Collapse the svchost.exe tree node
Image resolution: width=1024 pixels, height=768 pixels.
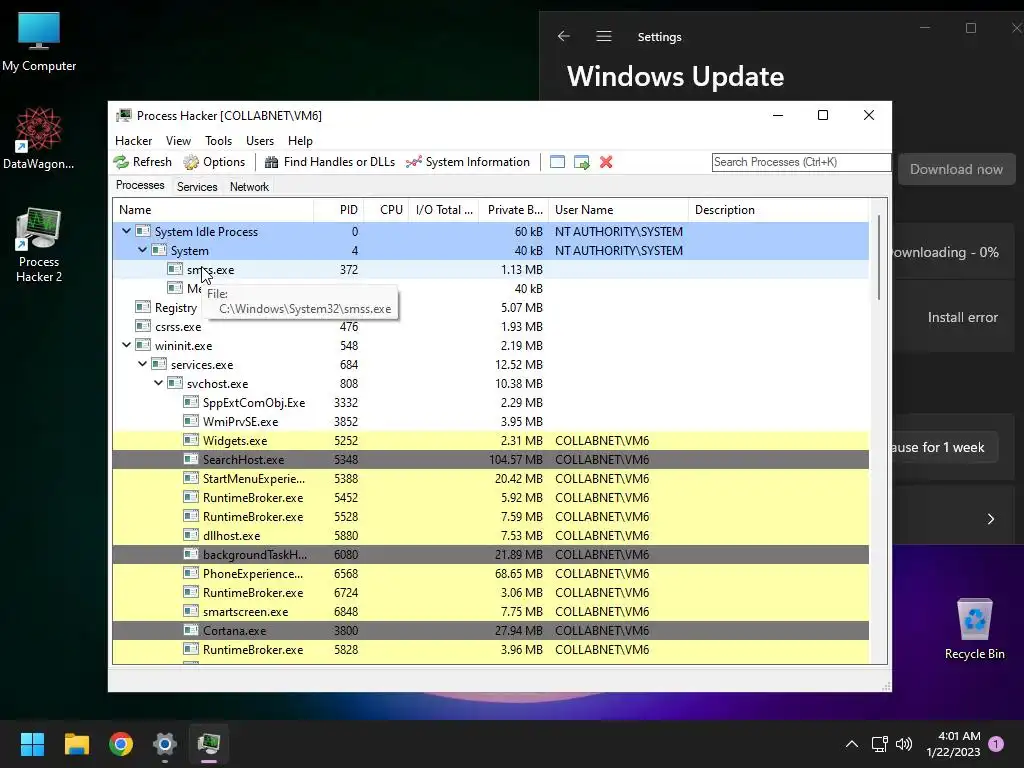[x=158, y=383]
